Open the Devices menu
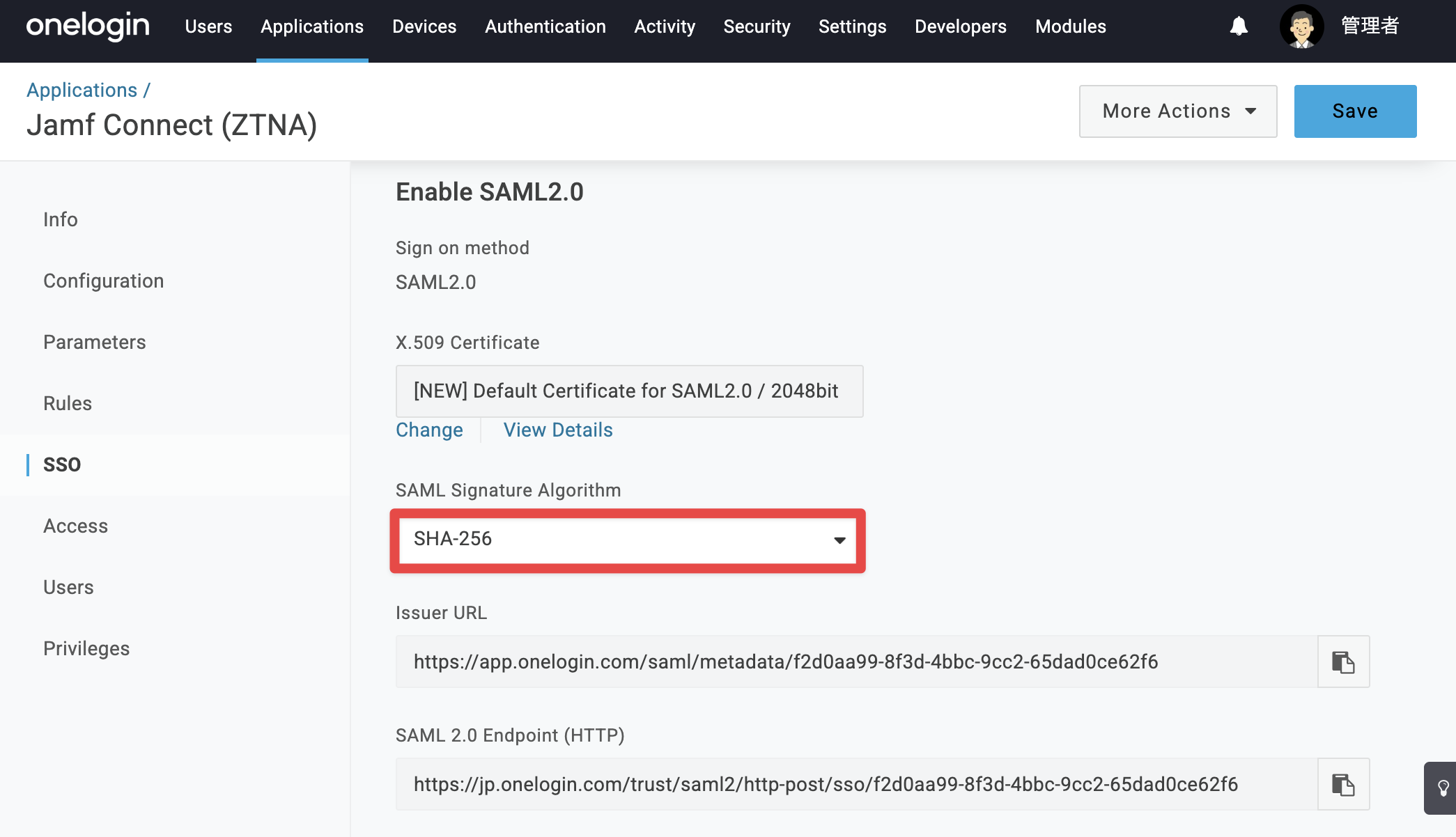The image size is (1456, 837). (424, 26)
